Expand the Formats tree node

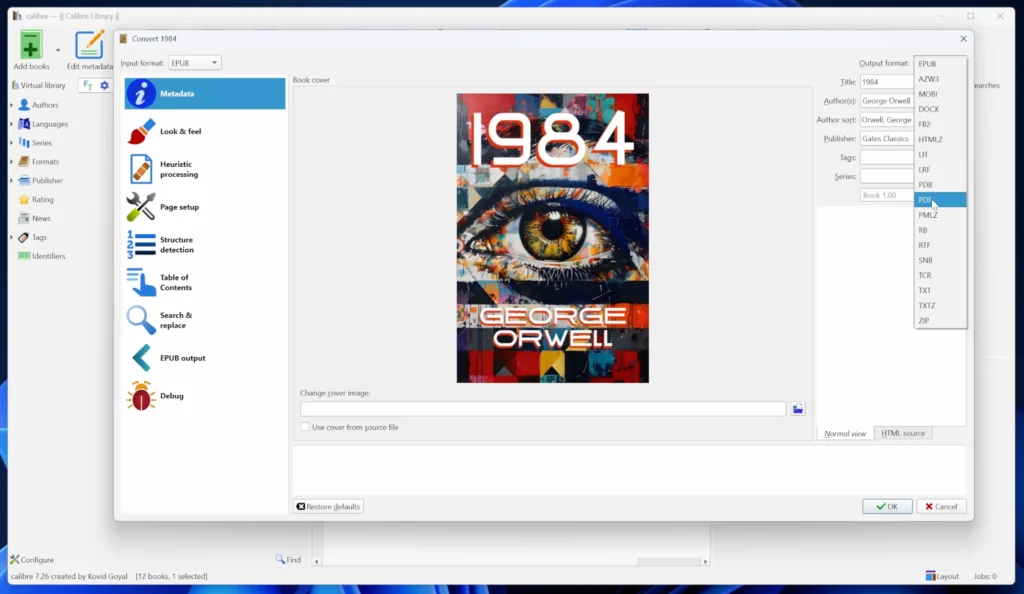11,161
